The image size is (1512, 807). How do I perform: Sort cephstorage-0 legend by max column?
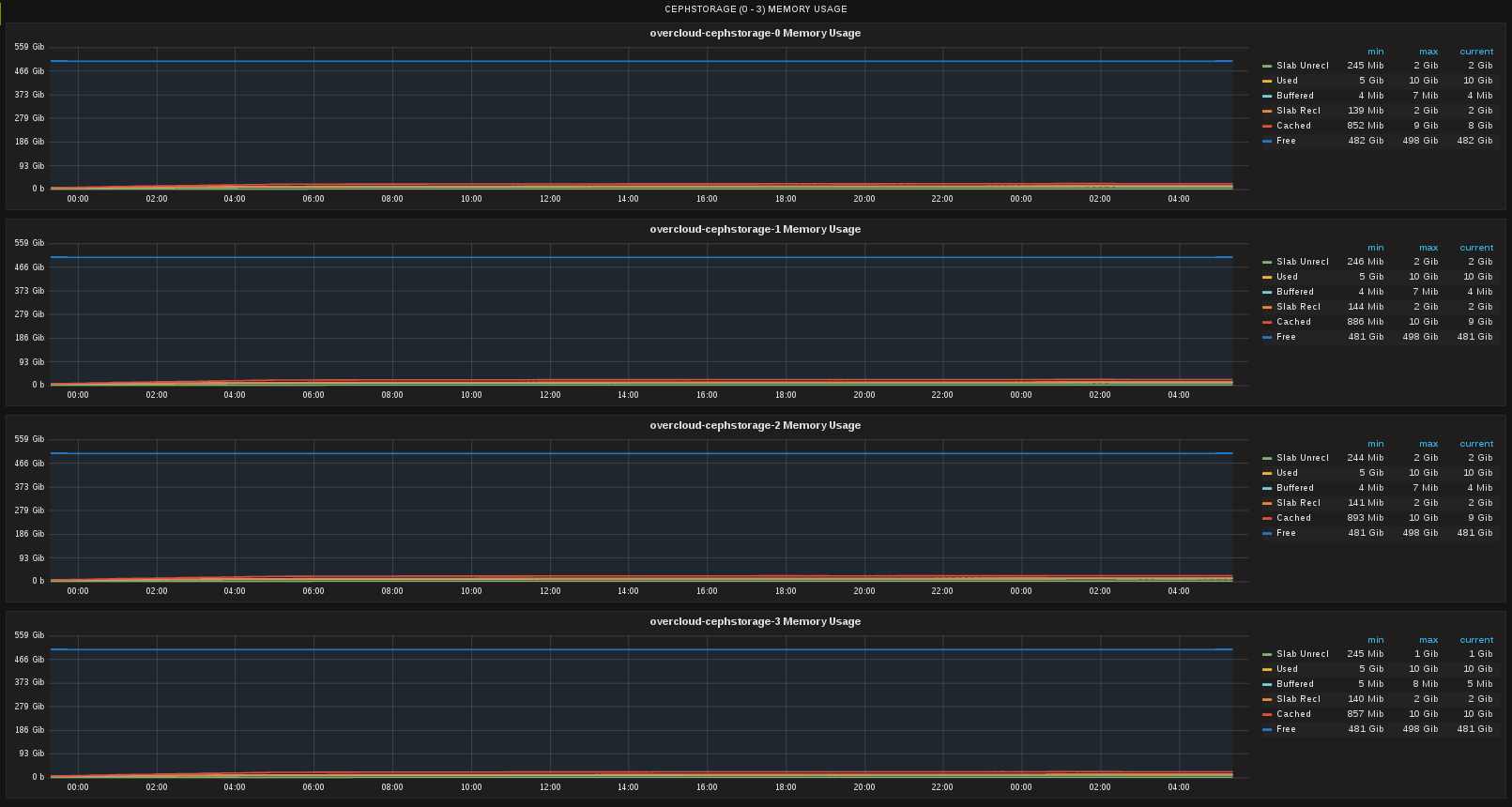(x=1428, y=52)
